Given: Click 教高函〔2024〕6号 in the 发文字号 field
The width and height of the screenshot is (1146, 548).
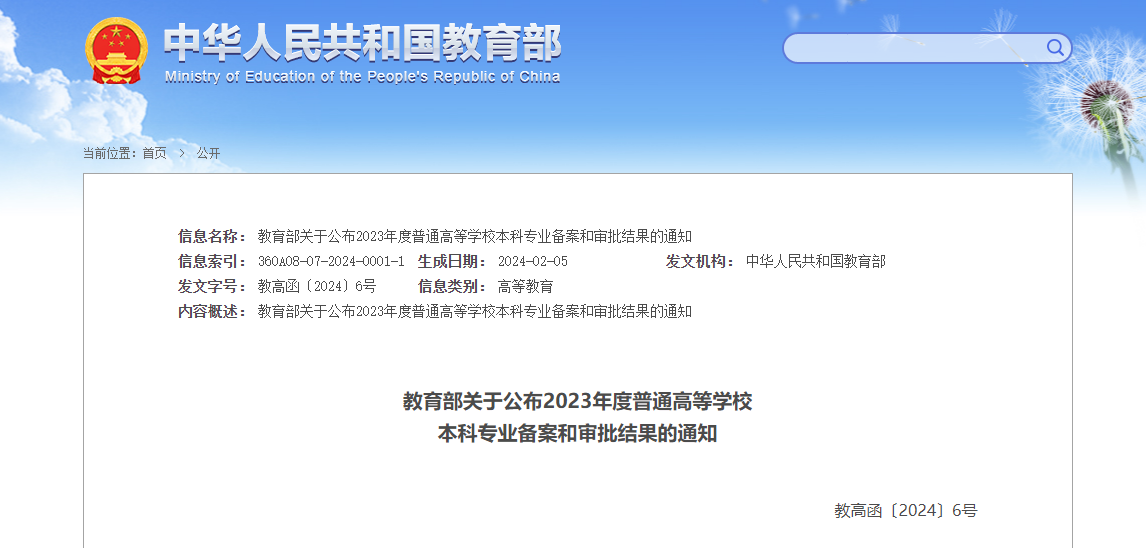Looking at the screenshot, I should pos(316,286).
